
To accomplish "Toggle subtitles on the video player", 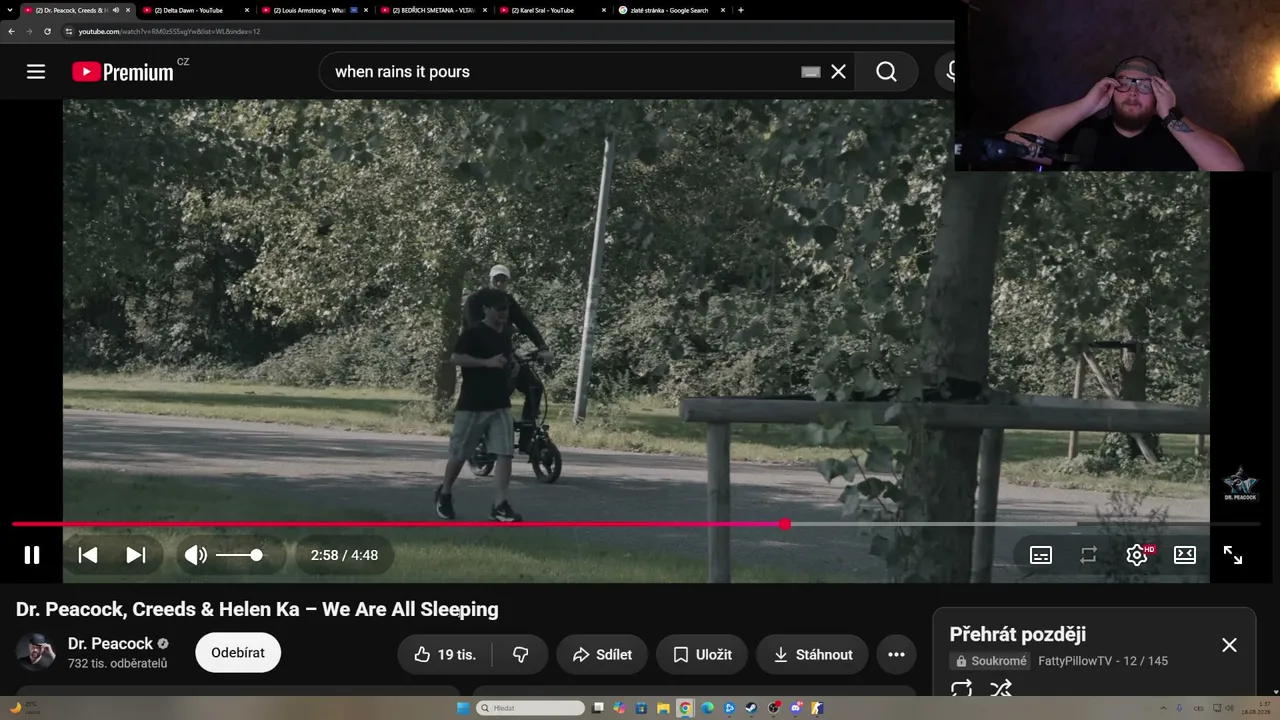I will tap(1041, 555).
